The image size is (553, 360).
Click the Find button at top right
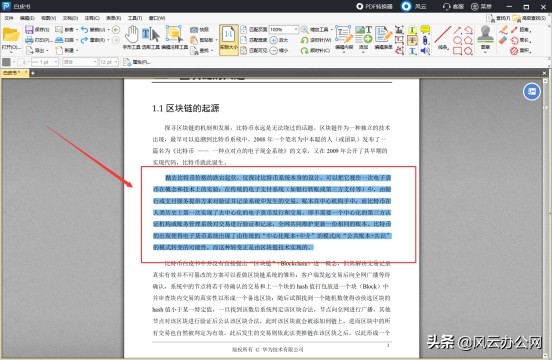coord(498,18)
